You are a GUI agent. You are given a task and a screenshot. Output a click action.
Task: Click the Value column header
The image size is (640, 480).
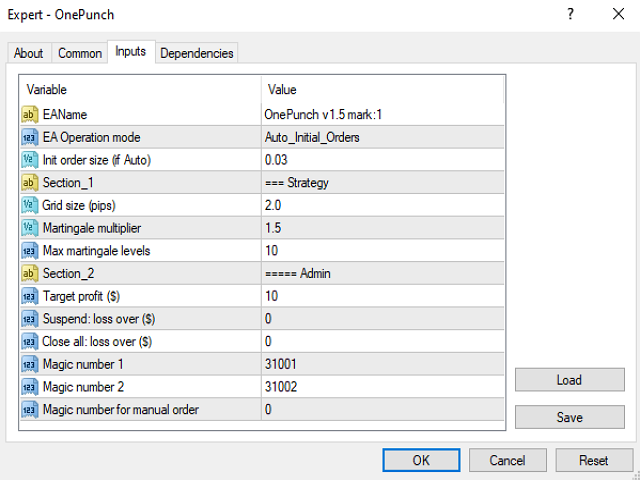[382, 89]
